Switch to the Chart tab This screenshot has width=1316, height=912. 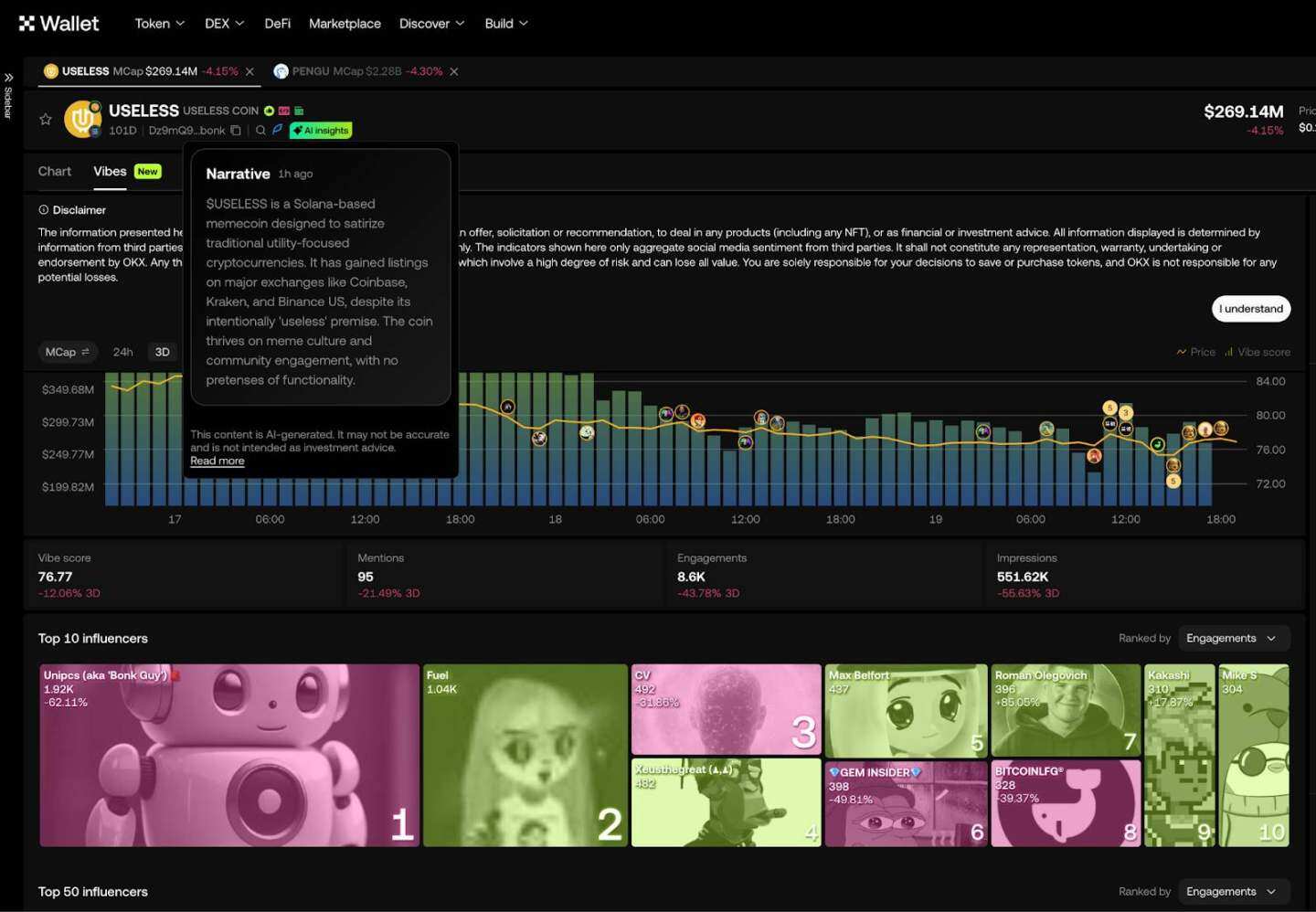[x=55, y=172]
